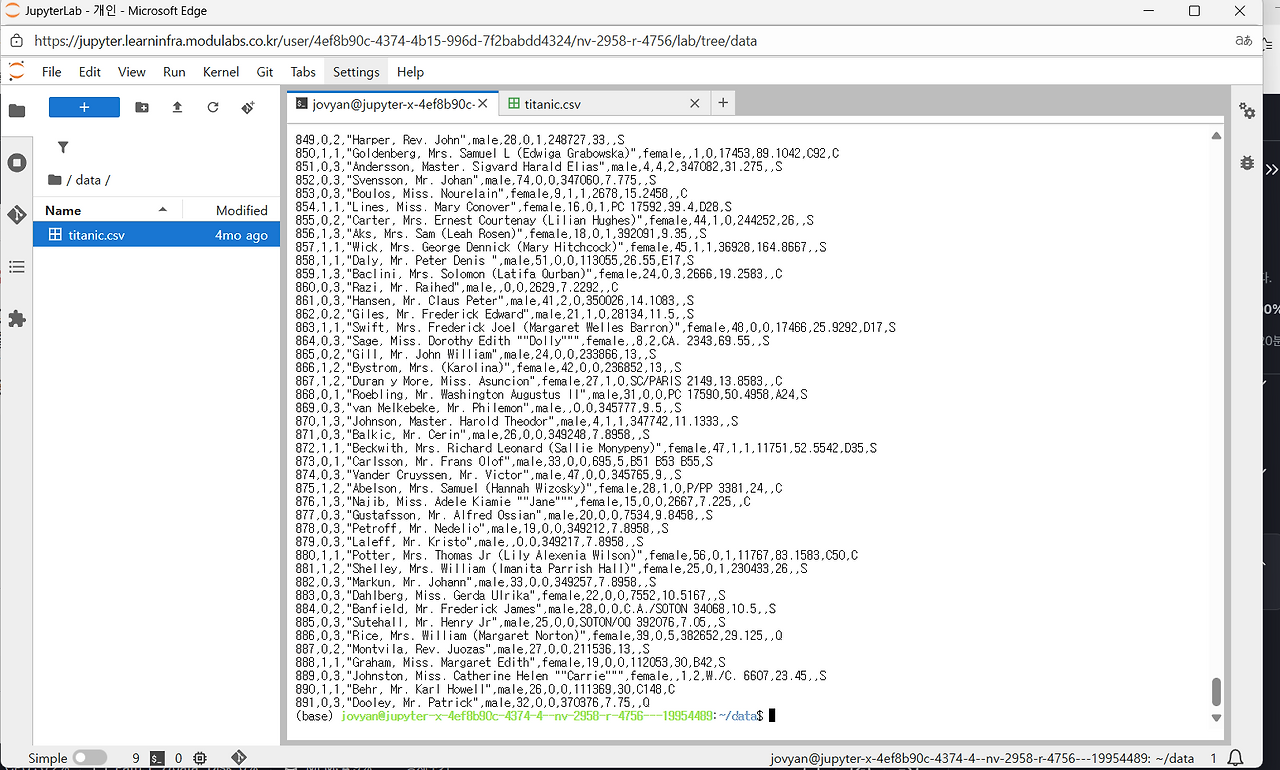
Task: Close the titanic.csv tab
Action: (695, 103)
